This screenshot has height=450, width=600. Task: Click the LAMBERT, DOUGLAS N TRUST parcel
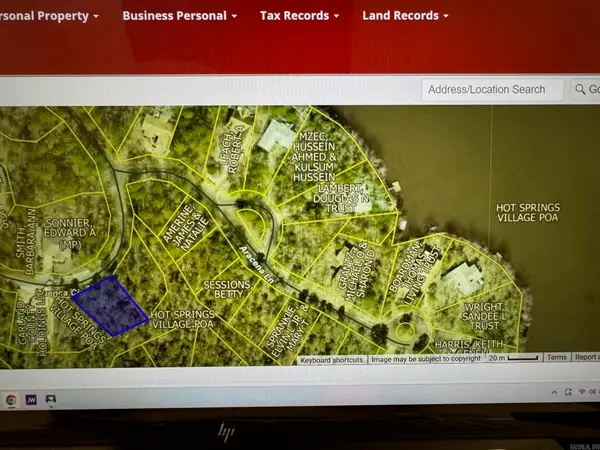[x=341, y=198]
